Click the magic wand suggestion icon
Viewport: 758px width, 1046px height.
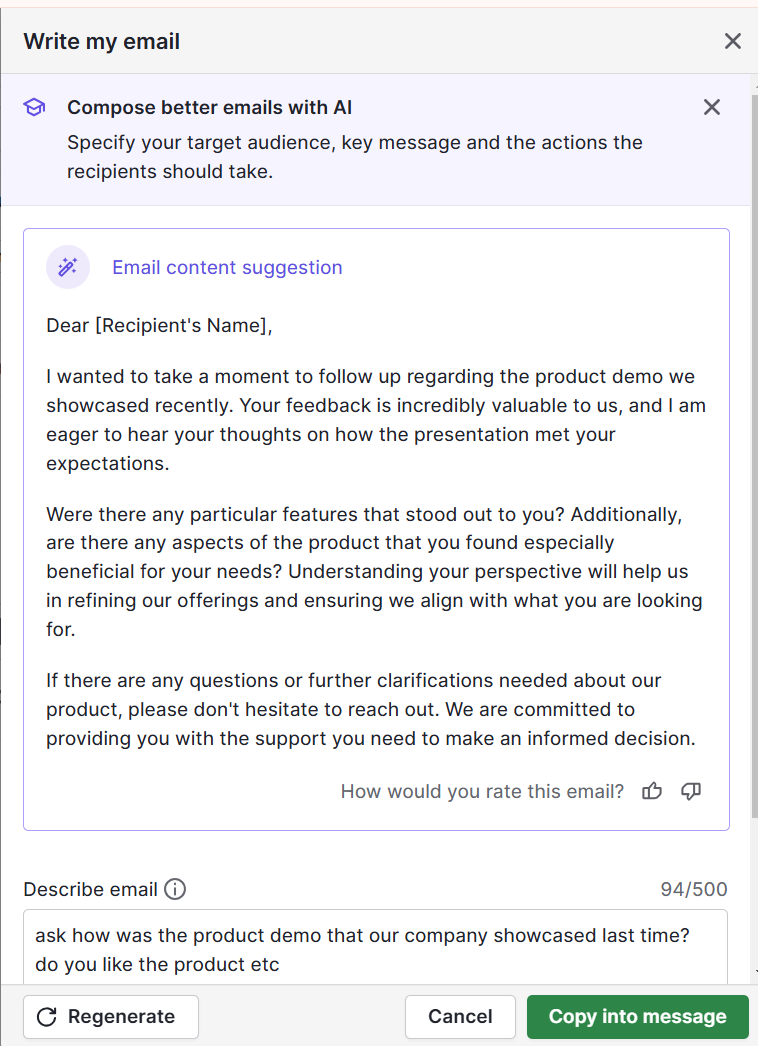pos(67,267)
